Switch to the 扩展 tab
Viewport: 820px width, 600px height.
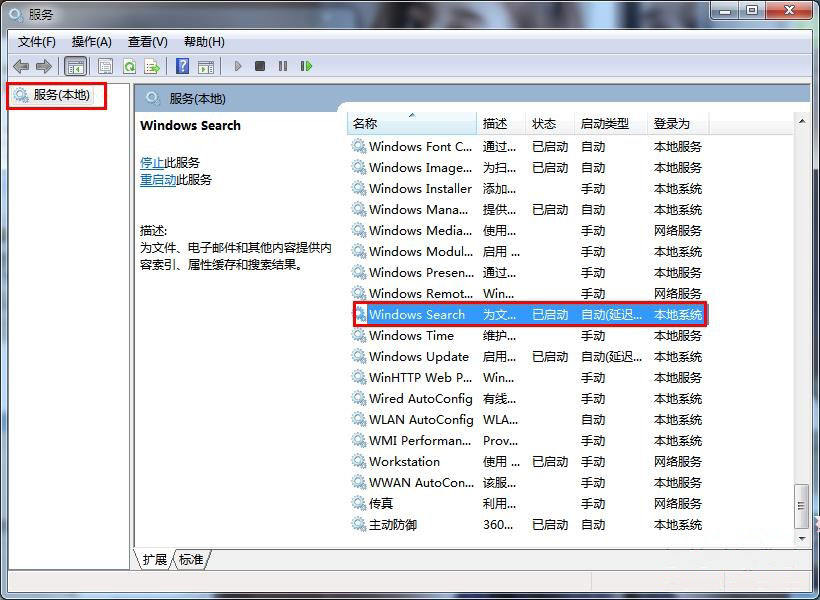[x=154, y=559]
